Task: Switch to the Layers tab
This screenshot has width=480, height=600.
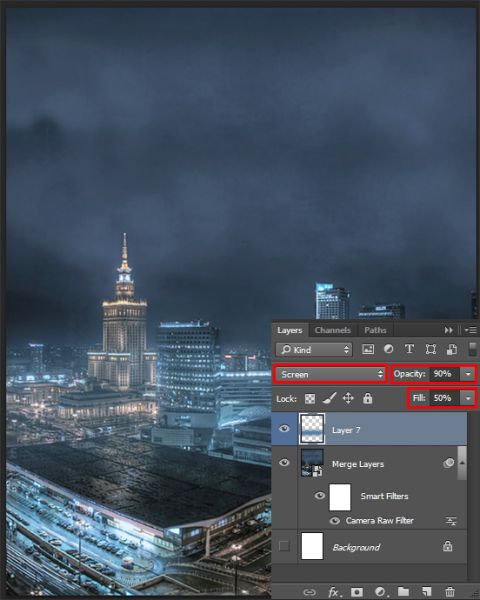Action: click(x=290, y=330)
